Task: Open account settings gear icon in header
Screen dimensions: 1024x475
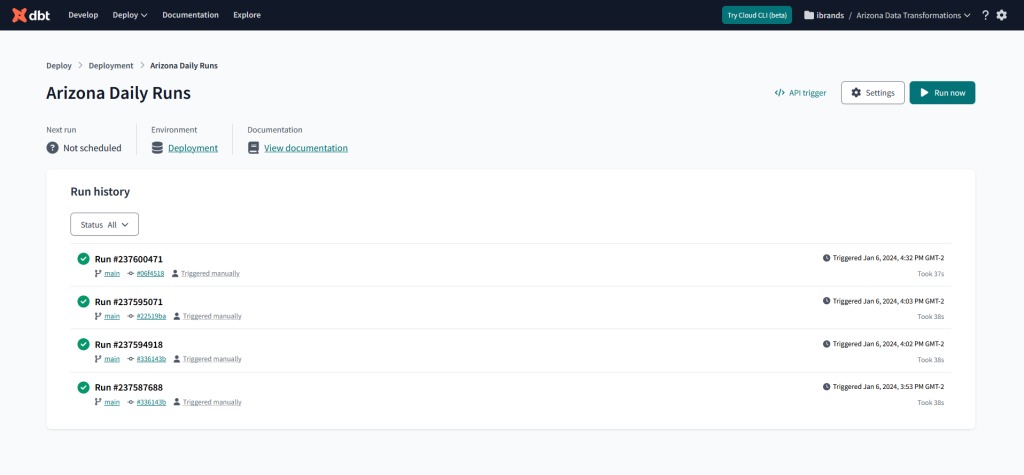Action: coord(1002,15)
